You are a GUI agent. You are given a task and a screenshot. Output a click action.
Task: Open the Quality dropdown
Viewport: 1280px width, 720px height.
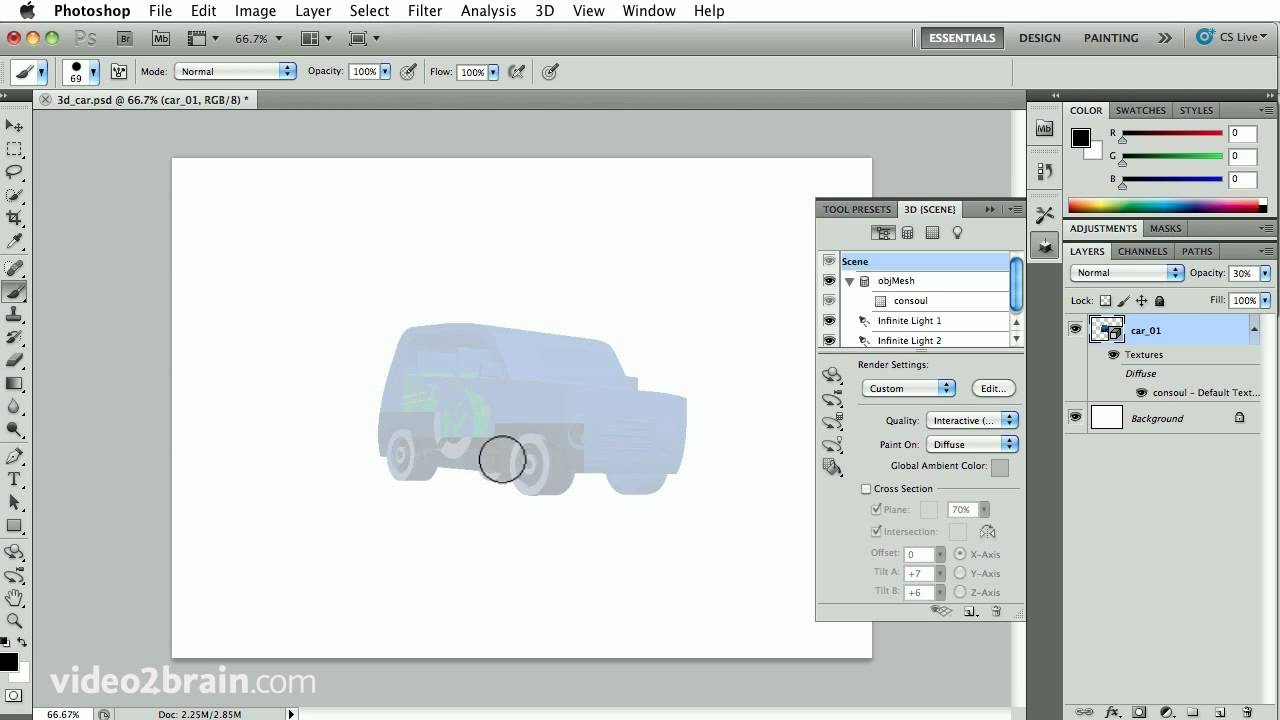pos(971,421)
